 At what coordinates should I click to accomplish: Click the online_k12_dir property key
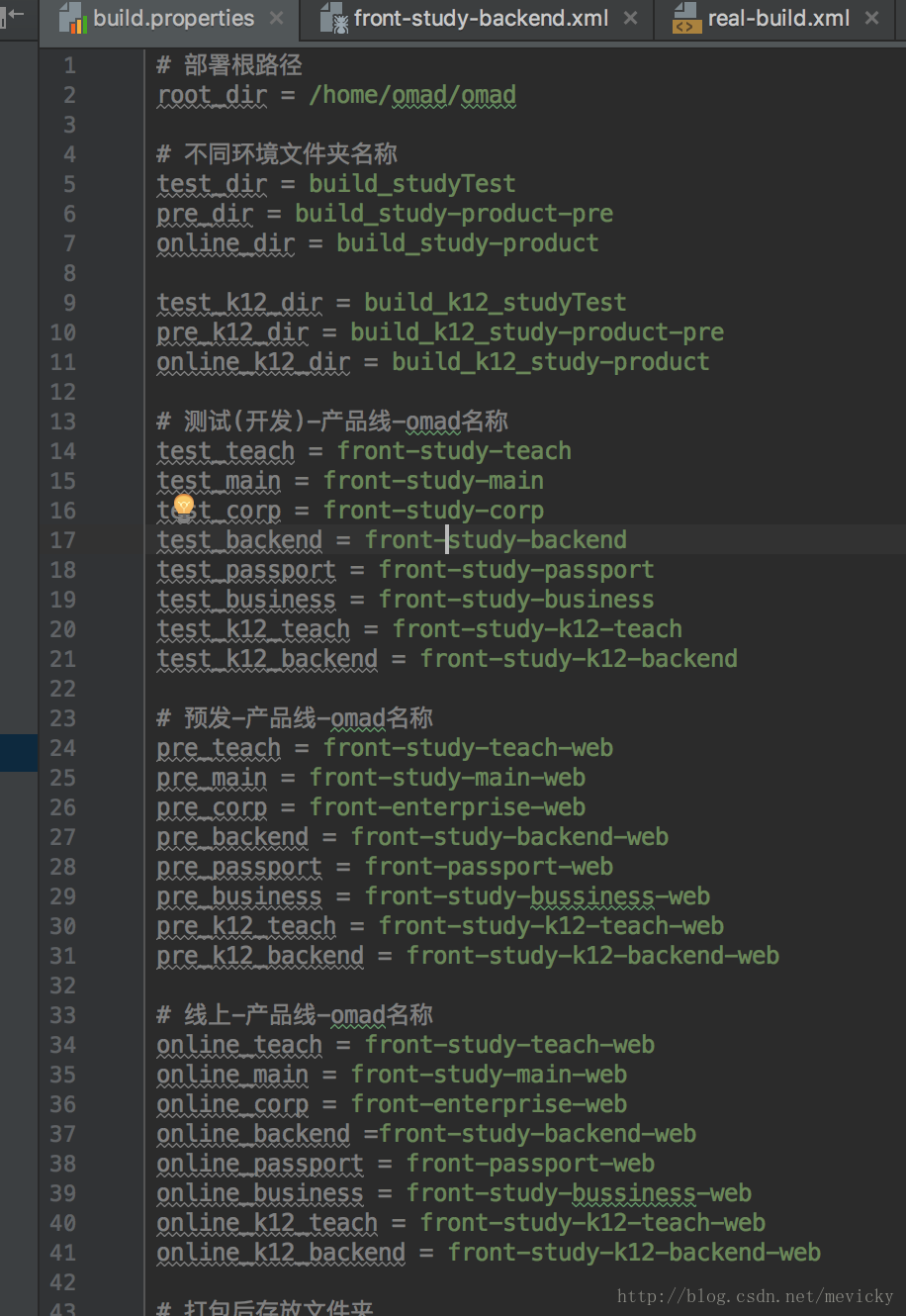[x=253, y=362]
